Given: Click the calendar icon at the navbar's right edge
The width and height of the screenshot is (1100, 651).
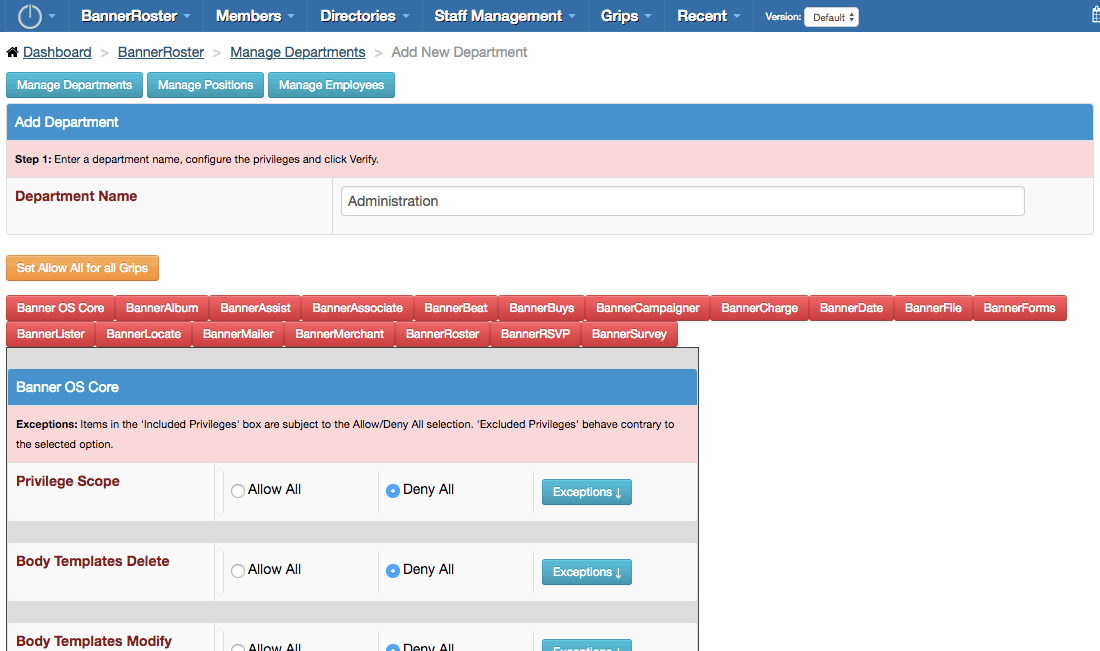Looking at the screenshot, I should [x=1096, y=15].
